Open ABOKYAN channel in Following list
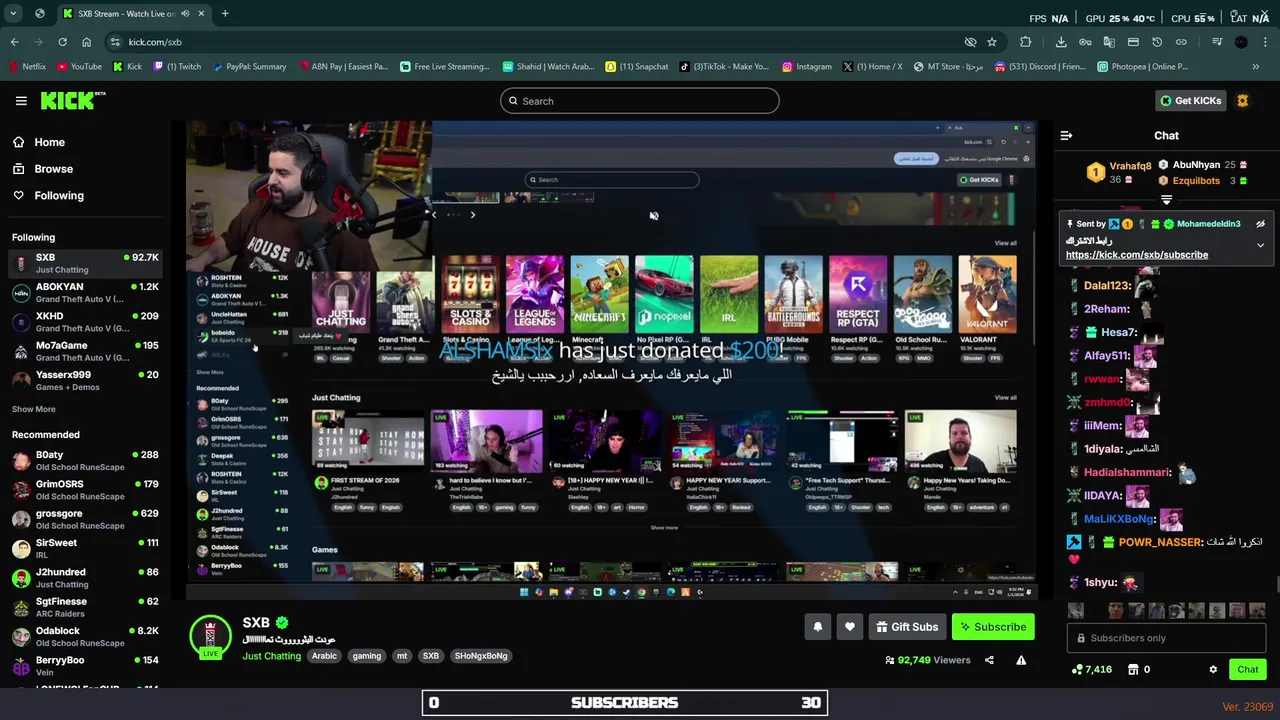 pyautogui.click(x=85, y=292)
